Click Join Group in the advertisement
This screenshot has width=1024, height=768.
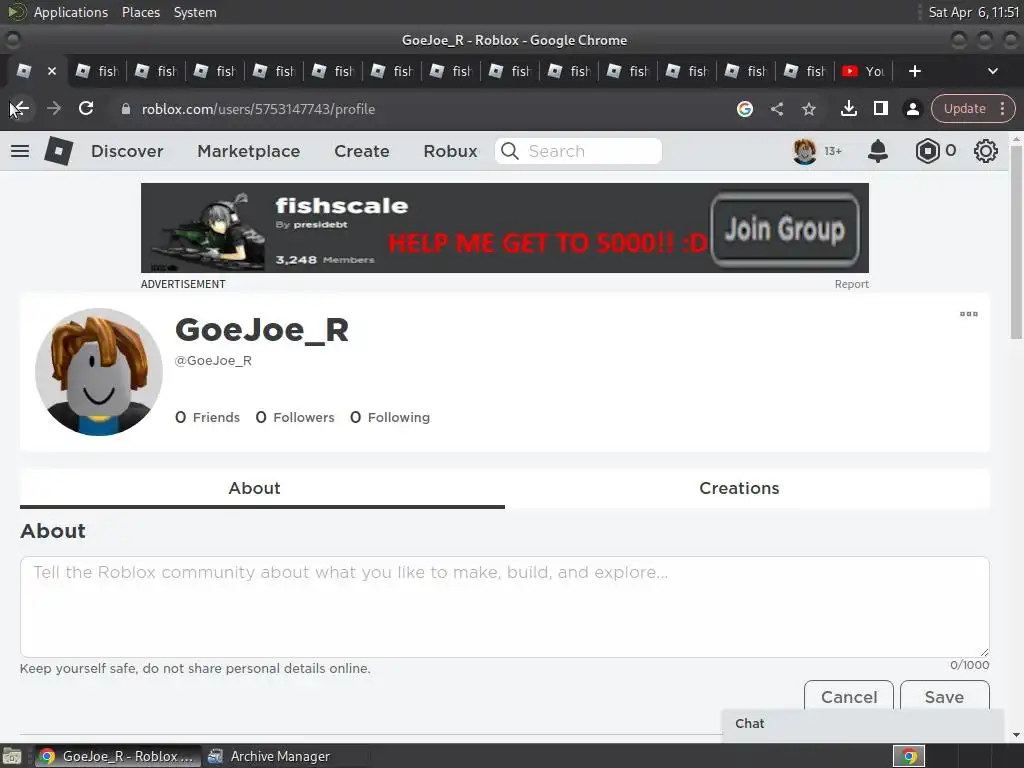(784, 229)
